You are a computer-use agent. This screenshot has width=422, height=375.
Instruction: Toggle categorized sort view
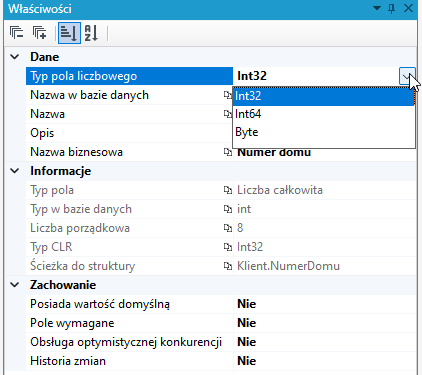(69, 33)
